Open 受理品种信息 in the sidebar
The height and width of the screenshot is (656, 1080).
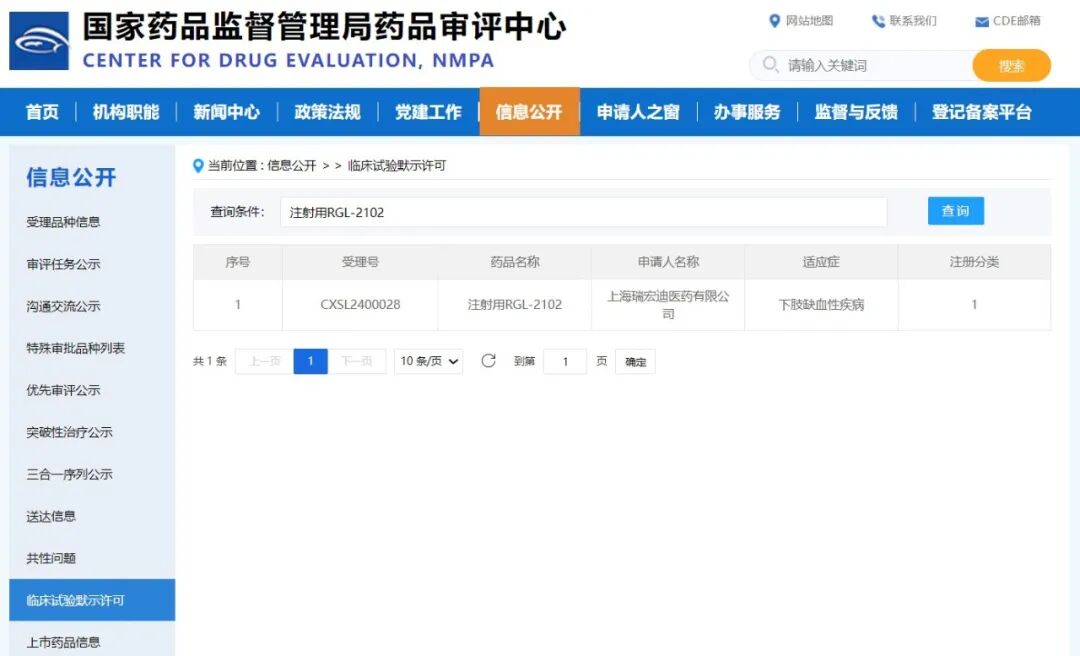(x=63, y=222)
